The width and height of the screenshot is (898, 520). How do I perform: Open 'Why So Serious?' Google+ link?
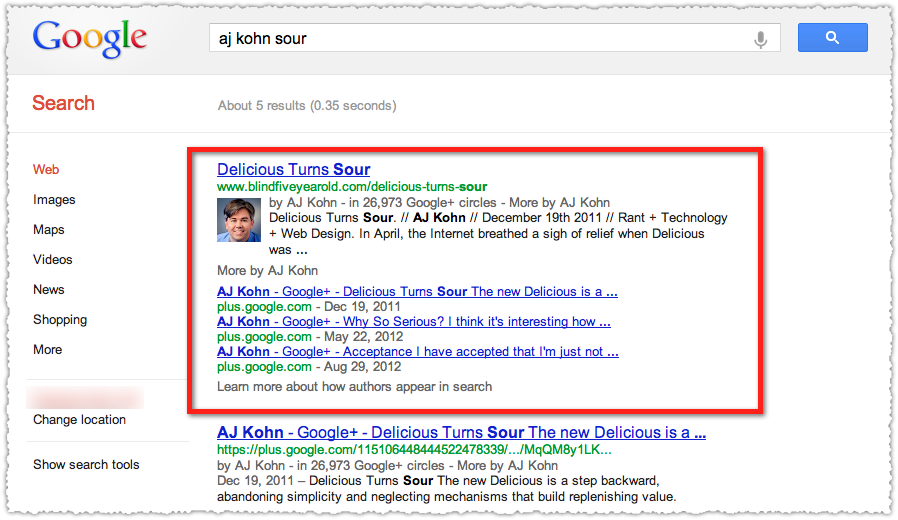pyautogui.click(x=413, y=322)
